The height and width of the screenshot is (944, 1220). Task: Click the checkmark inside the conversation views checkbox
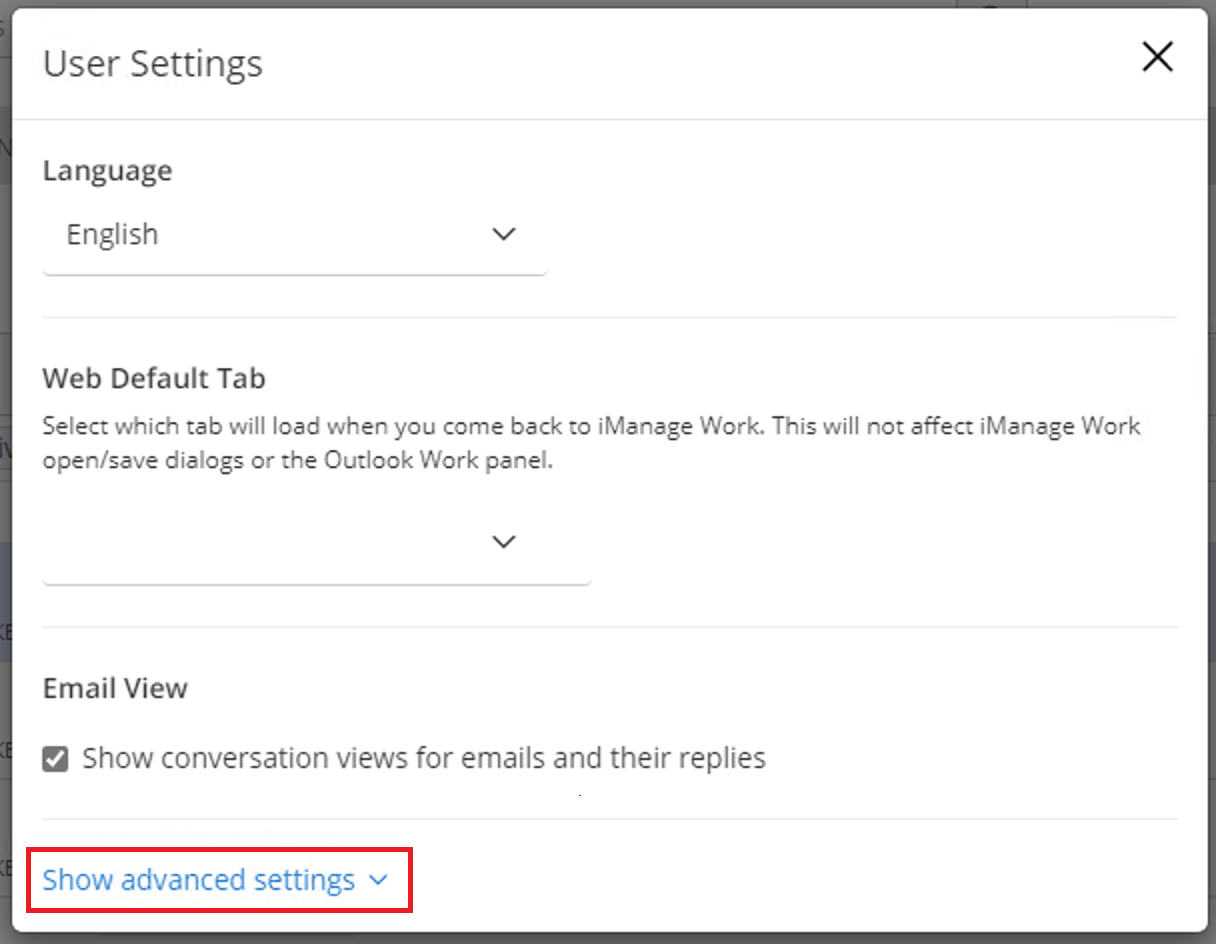(x=55, y=758)
